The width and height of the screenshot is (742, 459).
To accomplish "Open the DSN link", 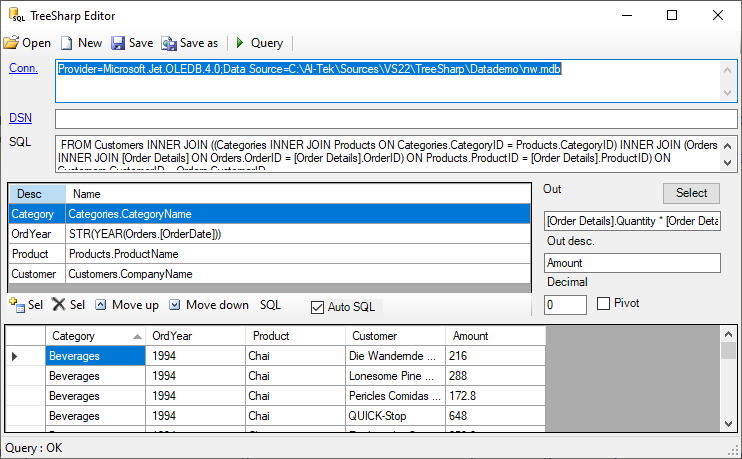I will click(20, 118).
